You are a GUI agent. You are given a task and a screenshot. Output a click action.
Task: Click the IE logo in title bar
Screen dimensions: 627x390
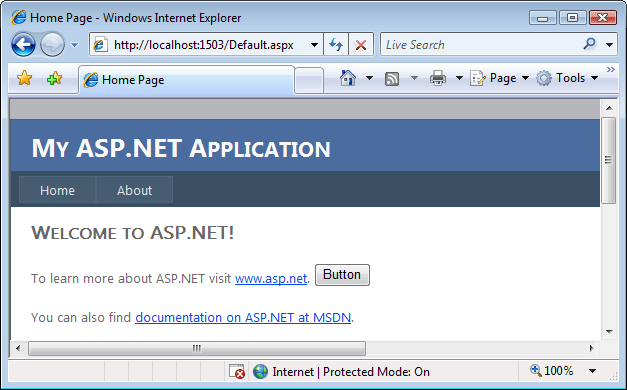19,18
